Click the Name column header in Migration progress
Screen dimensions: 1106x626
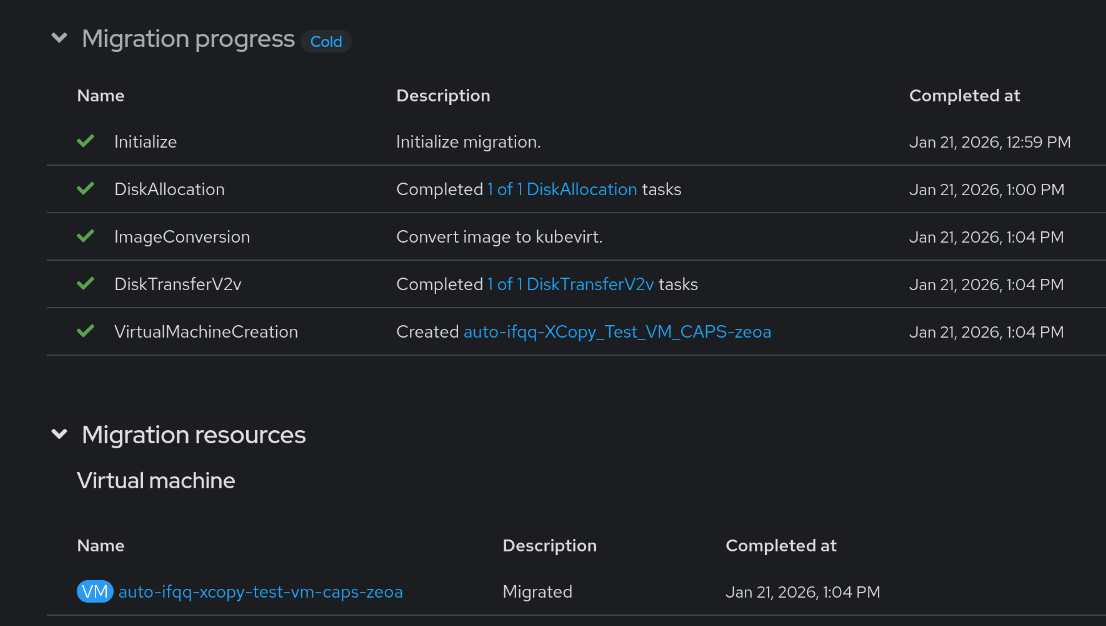tap(101, 96)
